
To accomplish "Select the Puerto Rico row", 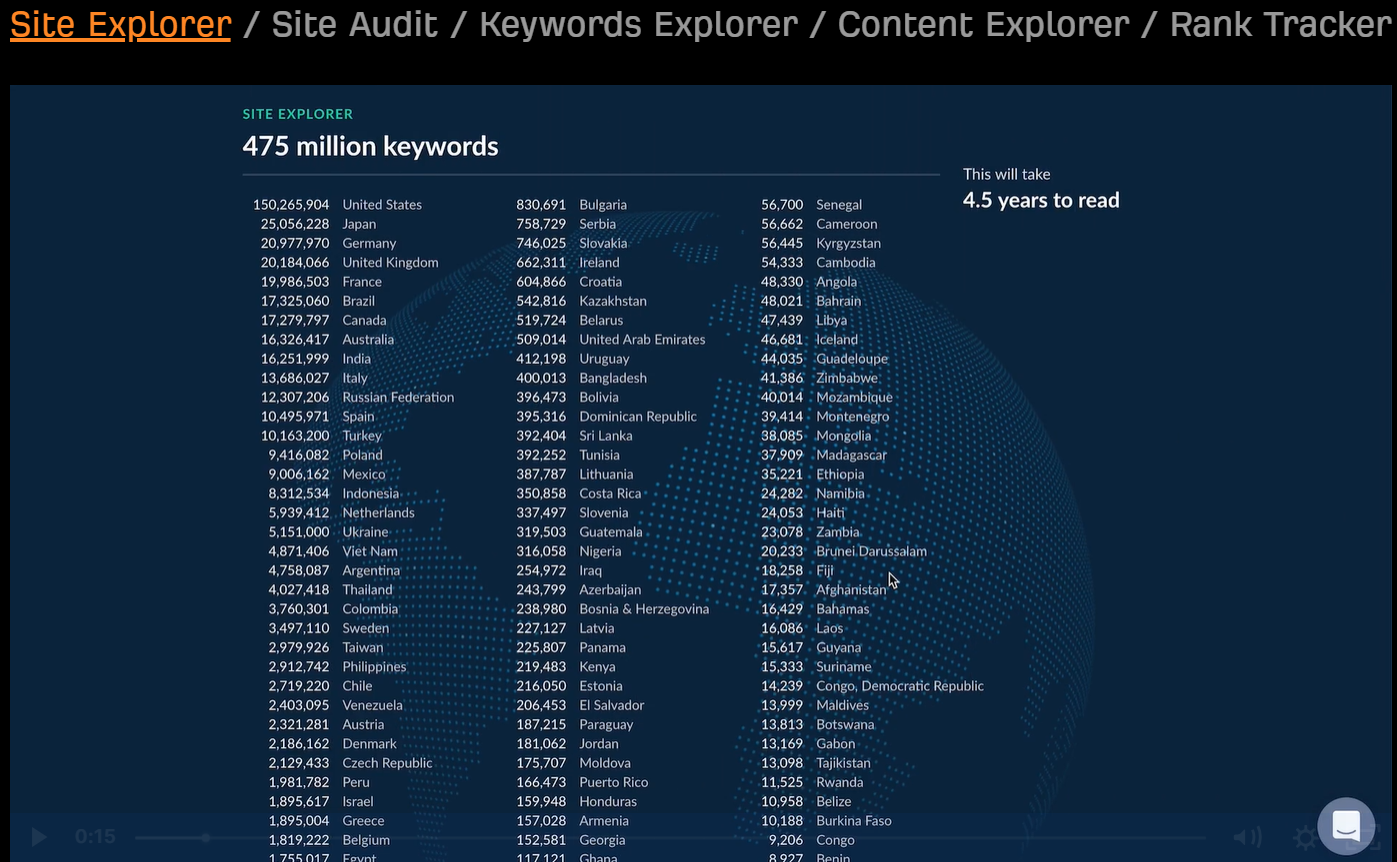I will (x=582, y=782).
